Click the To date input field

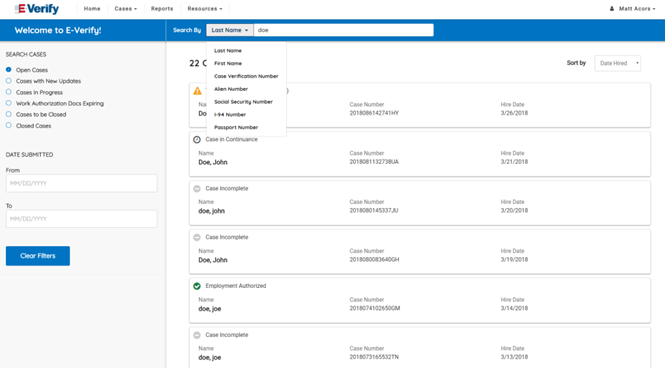point(81,219)
